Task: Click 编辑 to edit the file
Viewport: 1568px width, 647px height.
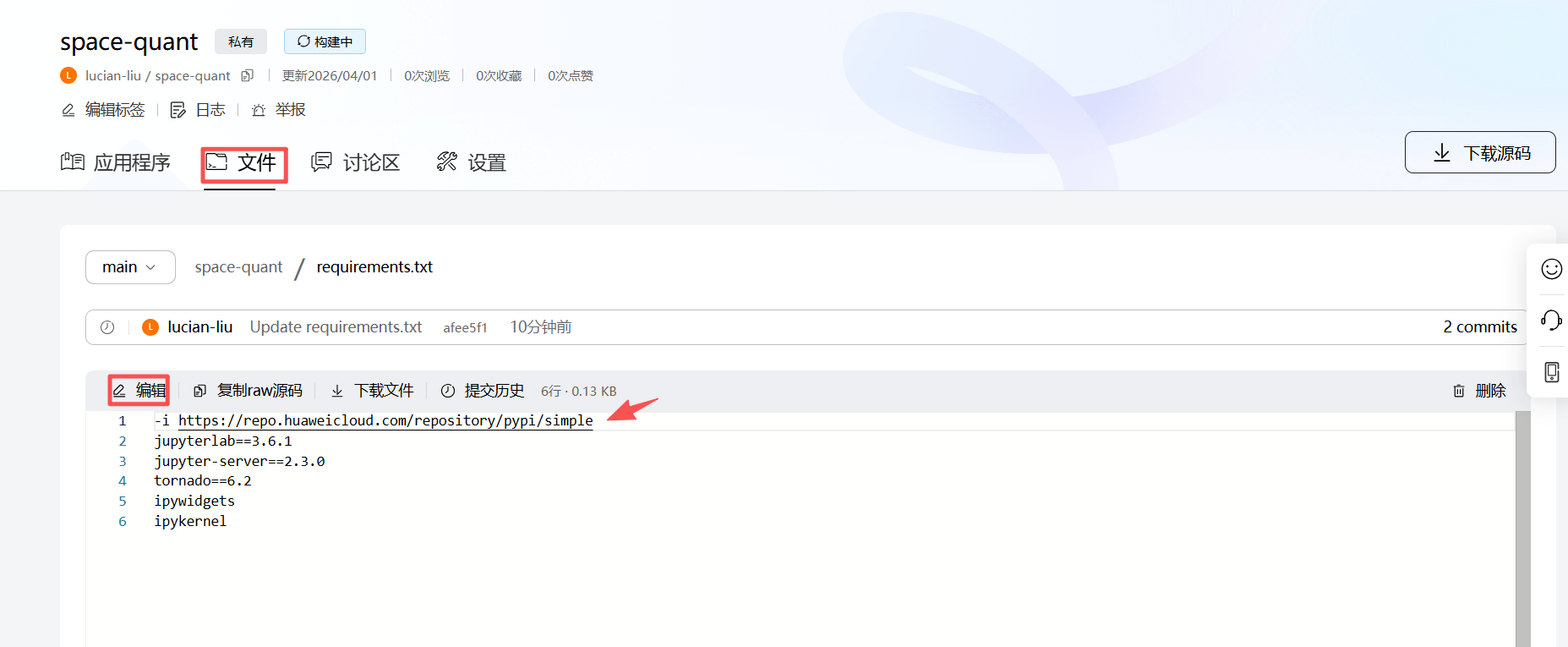Action: click(139, 391)
